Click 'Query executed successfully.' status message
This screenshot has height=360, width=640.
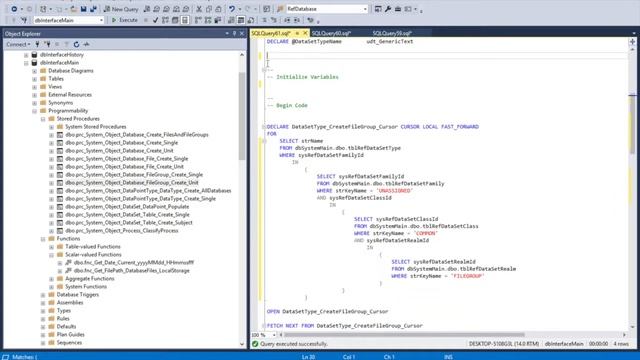click(294, 344)
